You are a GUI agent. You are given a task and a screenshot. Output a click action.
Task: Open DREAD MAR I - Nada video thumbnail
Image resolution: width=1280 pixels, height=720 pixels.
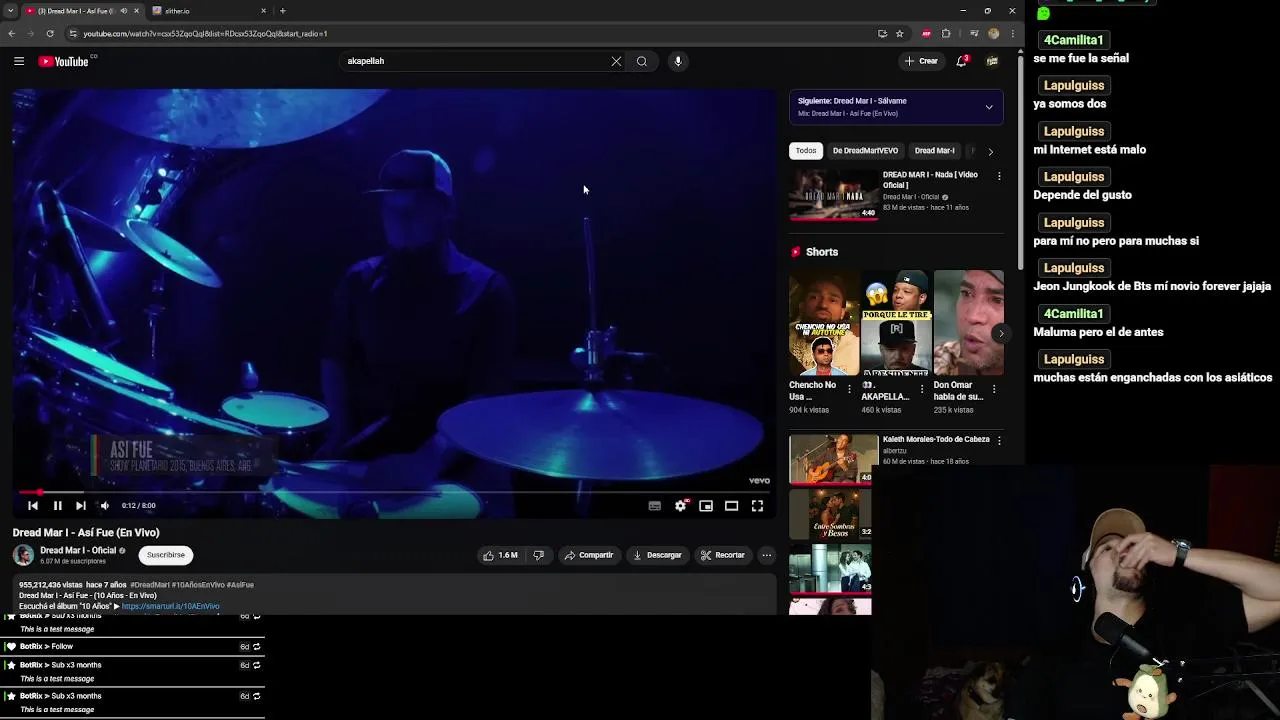coord(834,194)
